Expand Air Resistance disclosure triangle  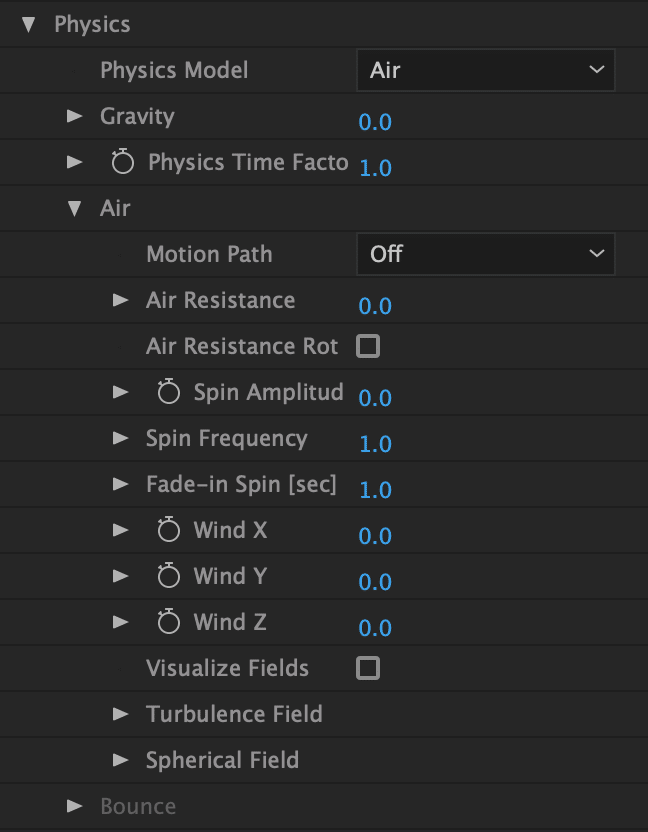[121, 300]
